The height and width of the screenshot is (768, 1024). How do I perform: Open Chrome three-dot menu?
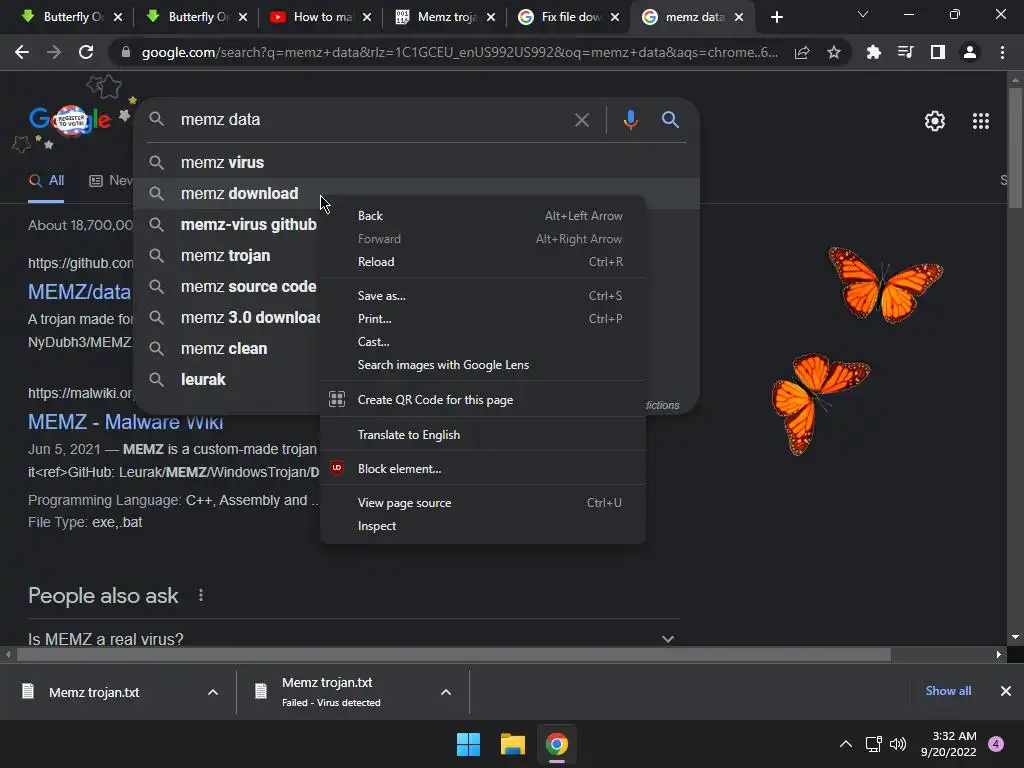click(x=1002, y=52)
